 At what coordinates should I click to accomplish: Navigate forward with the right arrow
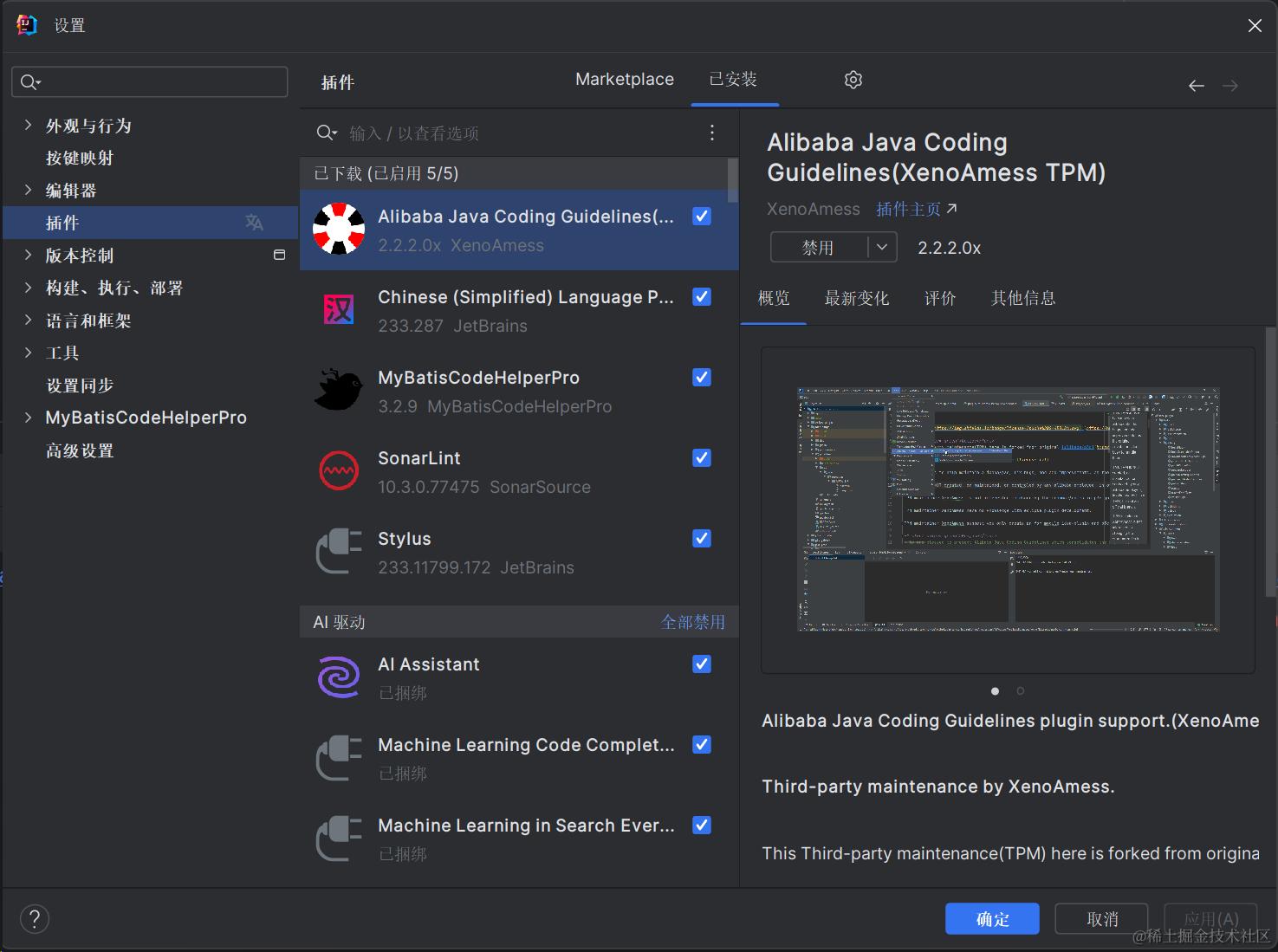[1230, 86]
